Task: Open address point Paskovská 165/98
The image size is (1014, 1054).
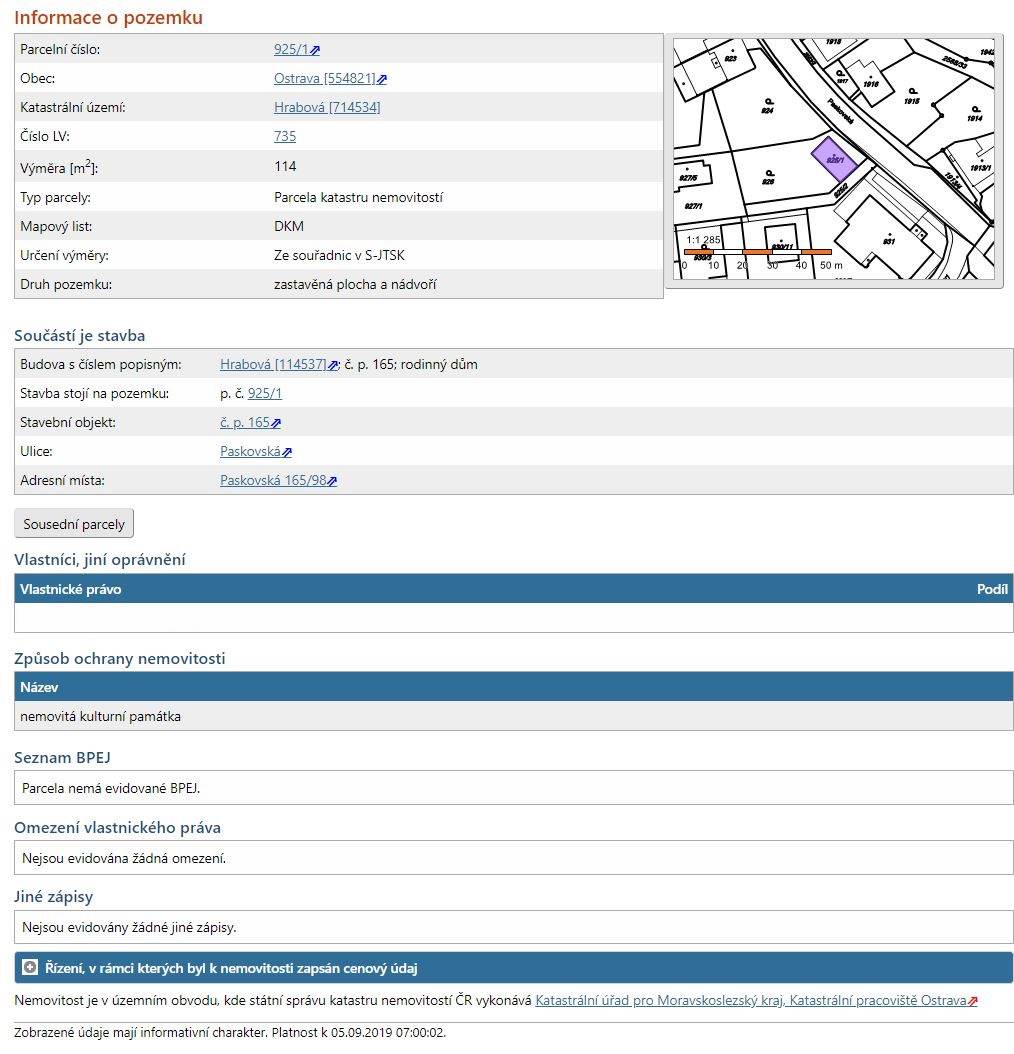Action: pyautogui.click(x=273, y=480)
